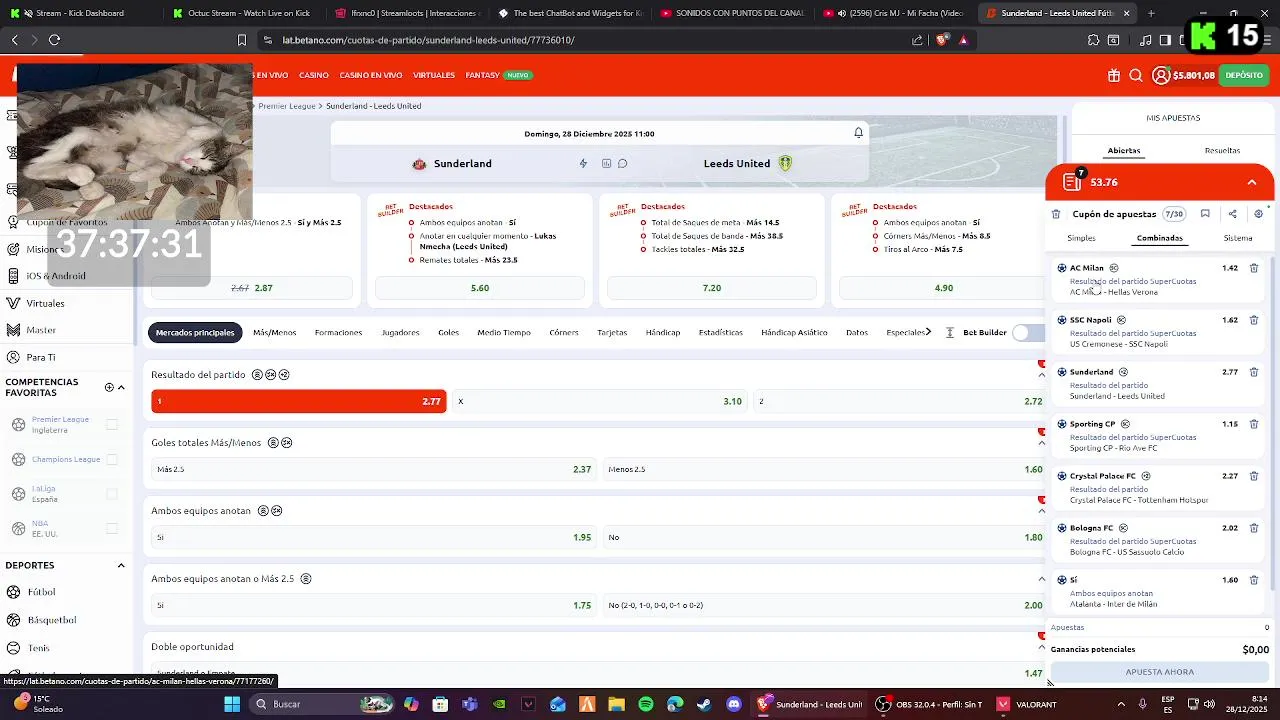Select the Simples bet slip tab
This screenshot has width=1280, height=720.
1081,238
